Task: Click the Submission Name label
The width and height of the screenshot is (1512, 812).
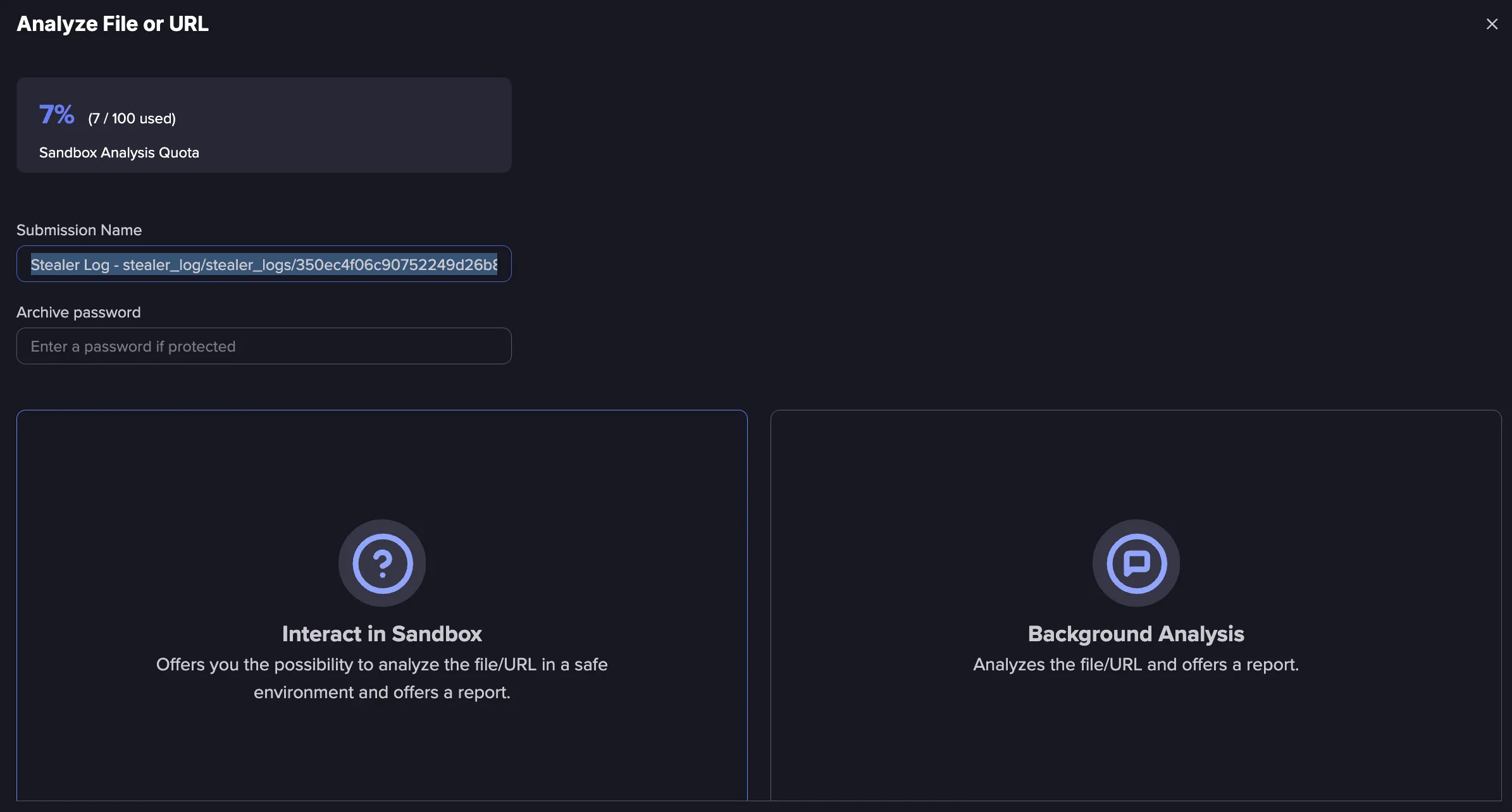Action: (x=79, y=230)
